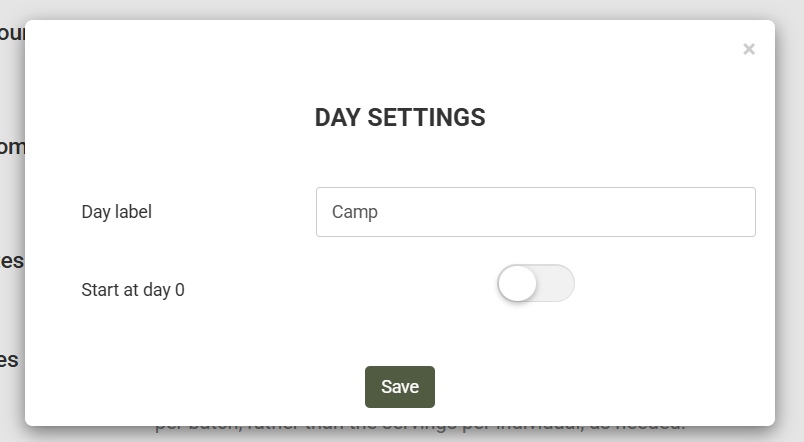Screen dimensions: 804x442
Task: Enable starting the day count at zero
Action: coord(535,283)
